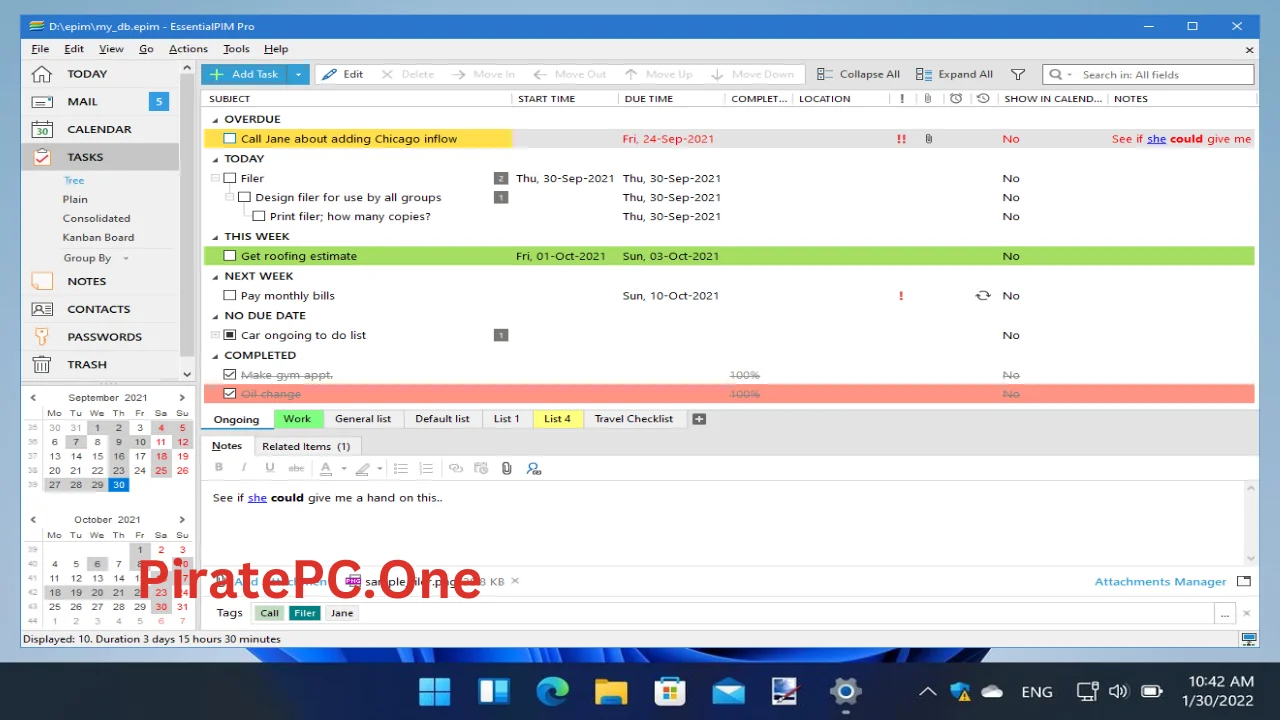The image size is (1280, 720).
Task: Open Microsoft Edge from the taskbar
Action: (x=552, y=691)
